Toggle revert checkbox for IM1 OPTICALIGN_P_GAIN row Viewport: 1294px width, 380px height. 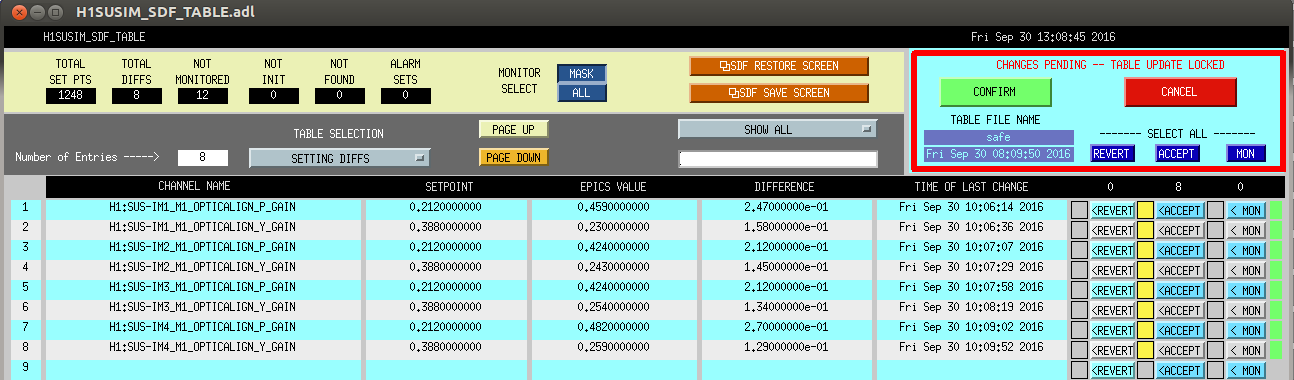1079,210
